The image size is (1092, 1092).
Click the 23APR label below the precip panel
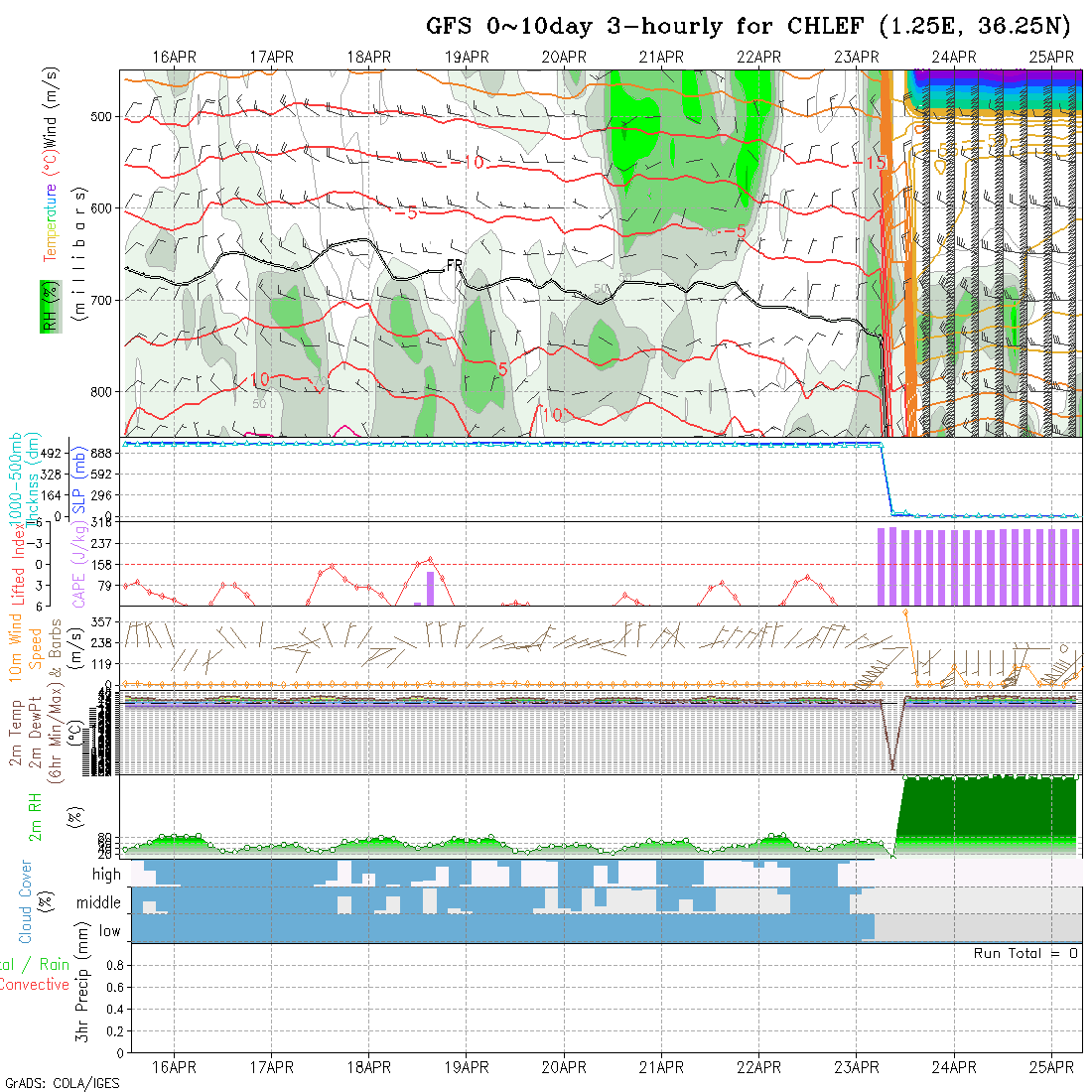click(857, 1067)
